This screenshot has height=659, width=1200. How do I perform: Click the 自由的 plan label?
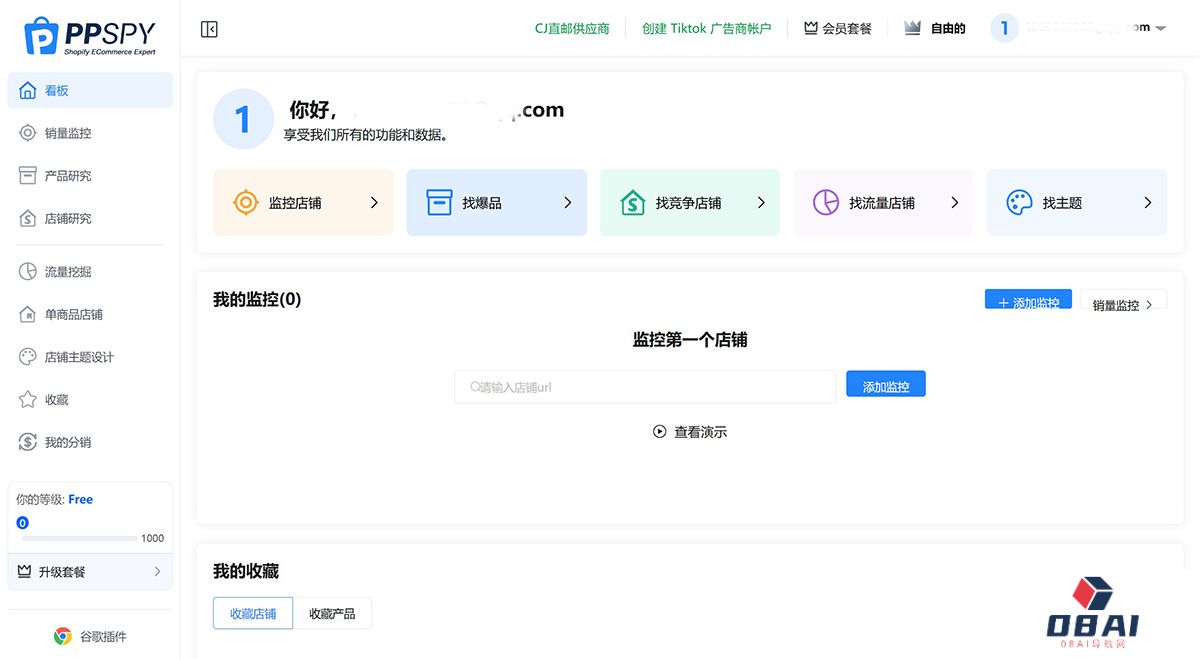click(948, 29)
